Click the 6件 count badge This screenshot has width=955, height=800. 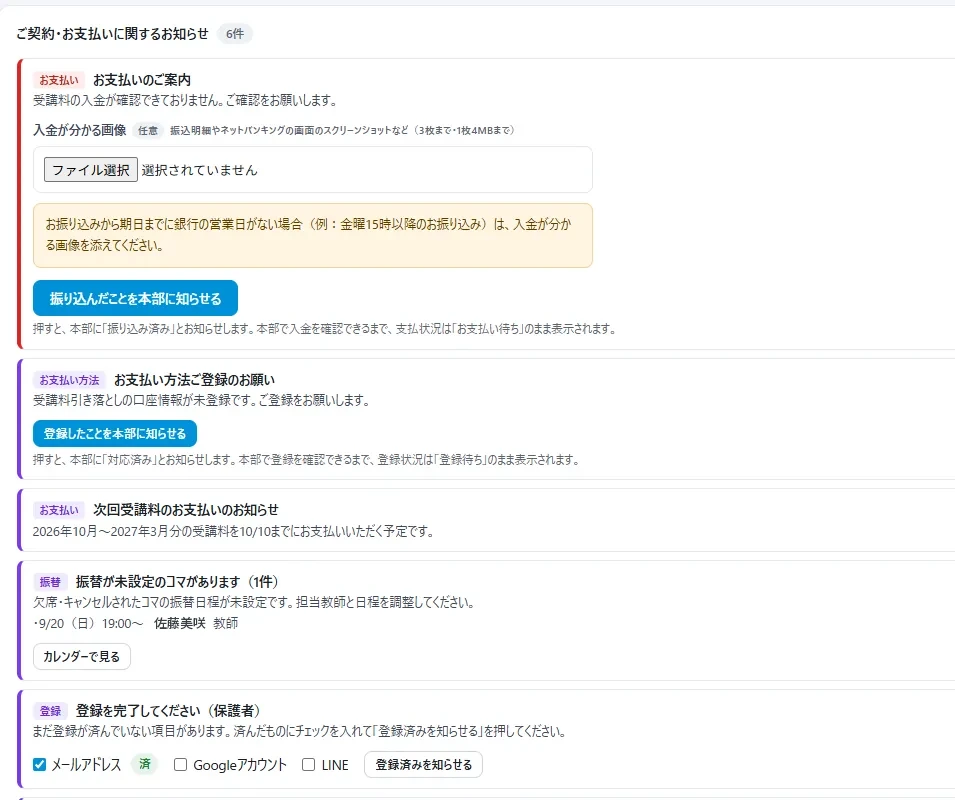(234, 34)
